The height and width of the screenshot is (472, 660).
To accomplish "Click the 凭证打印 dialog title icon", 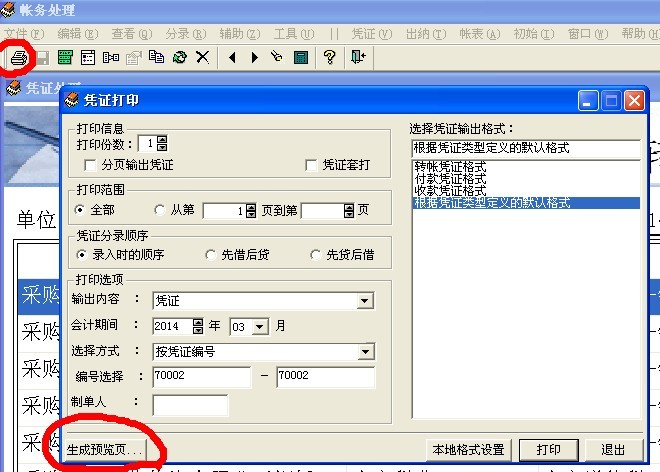I will 71,100.
